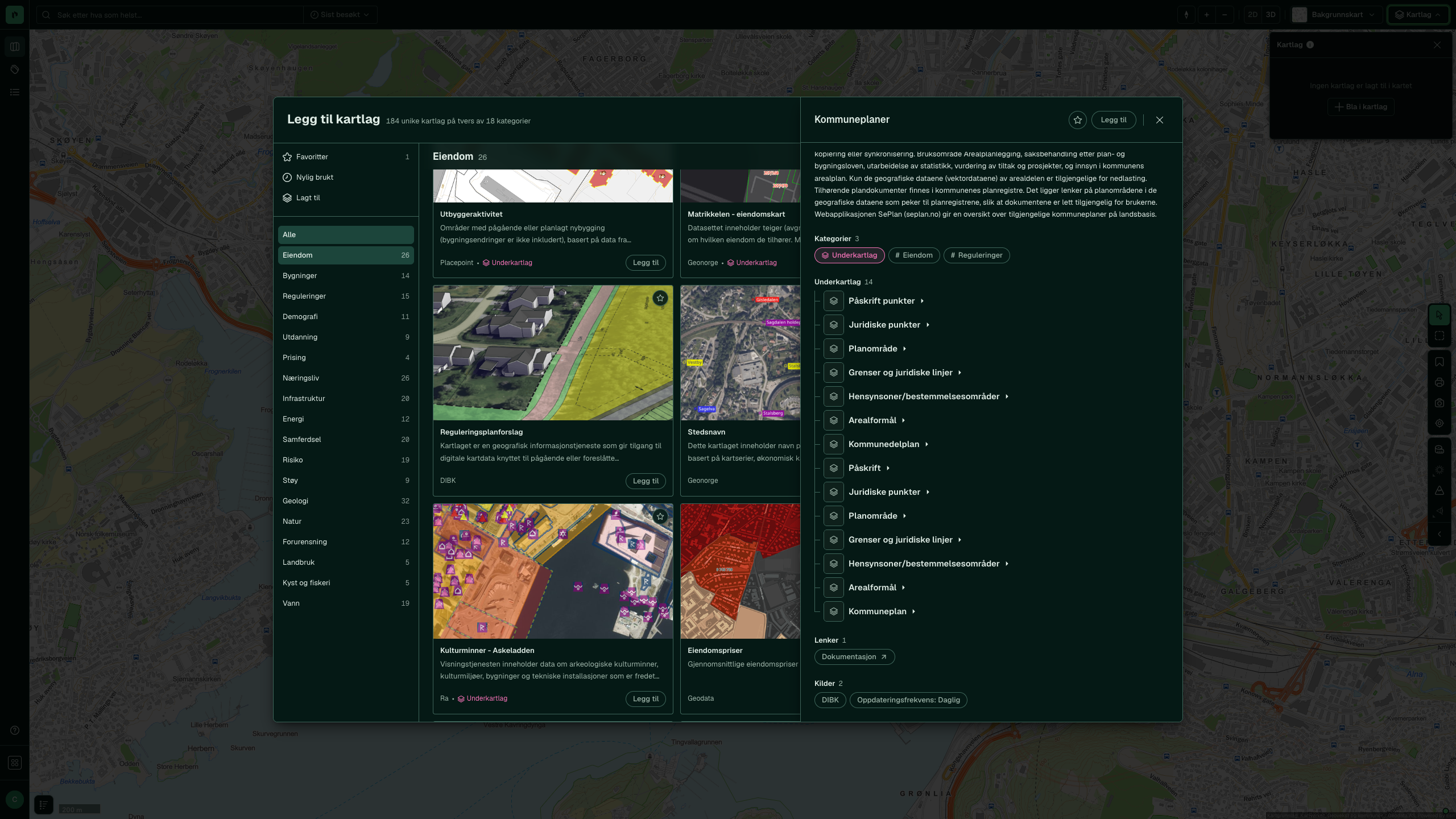Open the Sist besøkt dropdown
The height and width of the screenshot is (819, 1456).
tap(340, 15)
